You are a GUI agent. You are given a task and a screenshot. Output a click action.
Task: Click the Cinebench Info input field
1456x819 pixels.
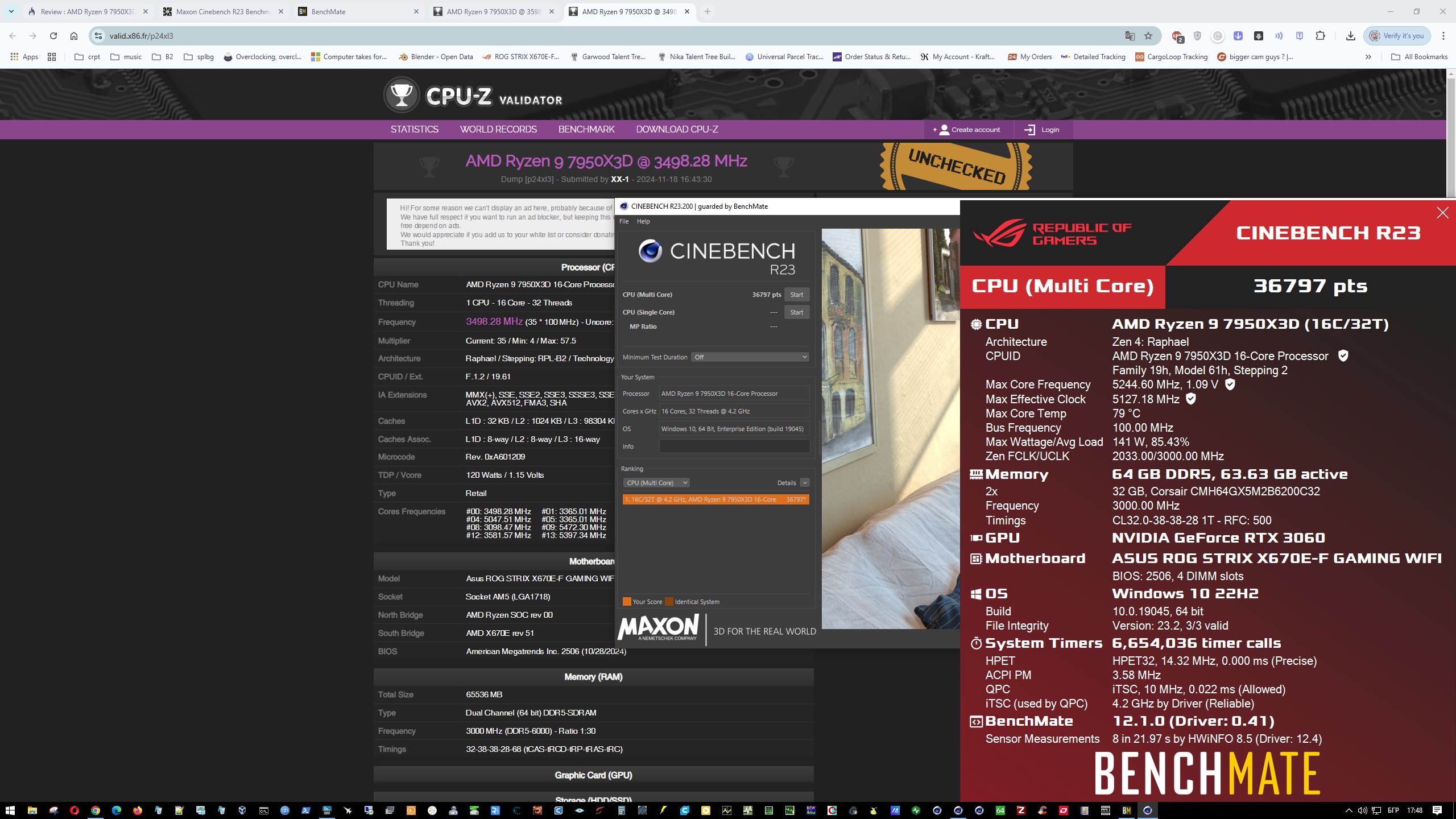point(734,446)
